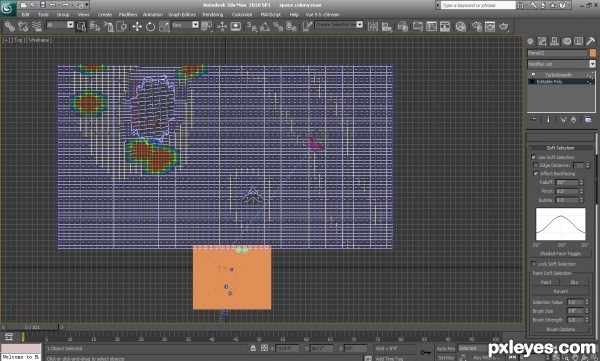600x361 pixels.
Task: Click the Pin Stack icon
Action: point(533,120)
